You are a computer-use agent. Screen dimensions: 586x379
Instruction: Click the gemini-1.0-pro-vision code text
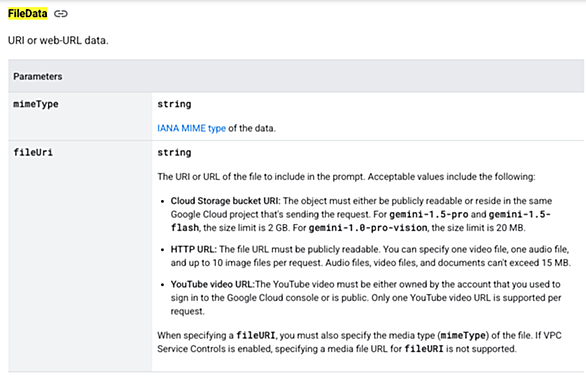click(x=368, y=228)
